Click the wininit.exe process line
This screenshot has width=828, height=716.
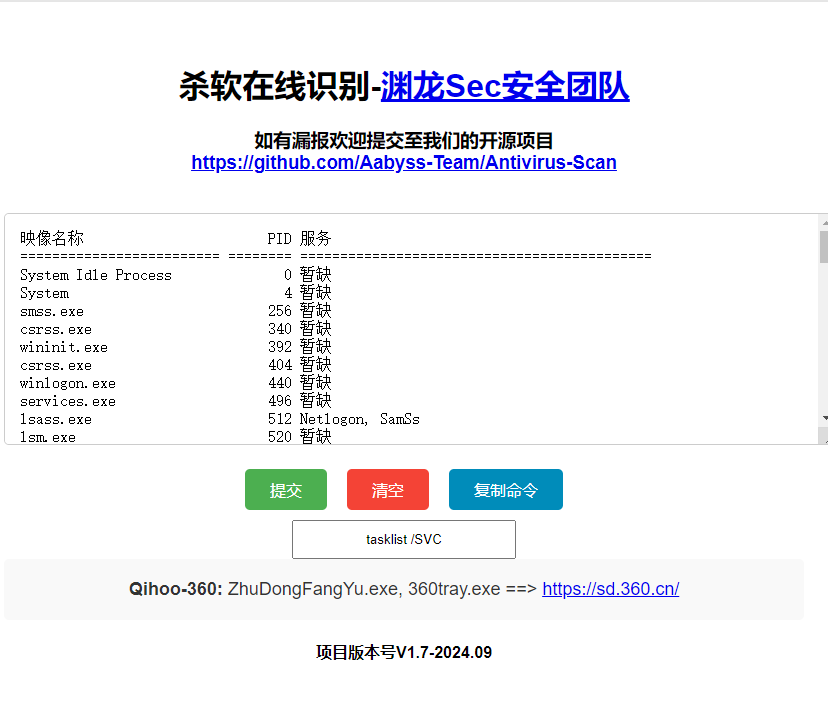pyautogui.click(x=175, y=346)
